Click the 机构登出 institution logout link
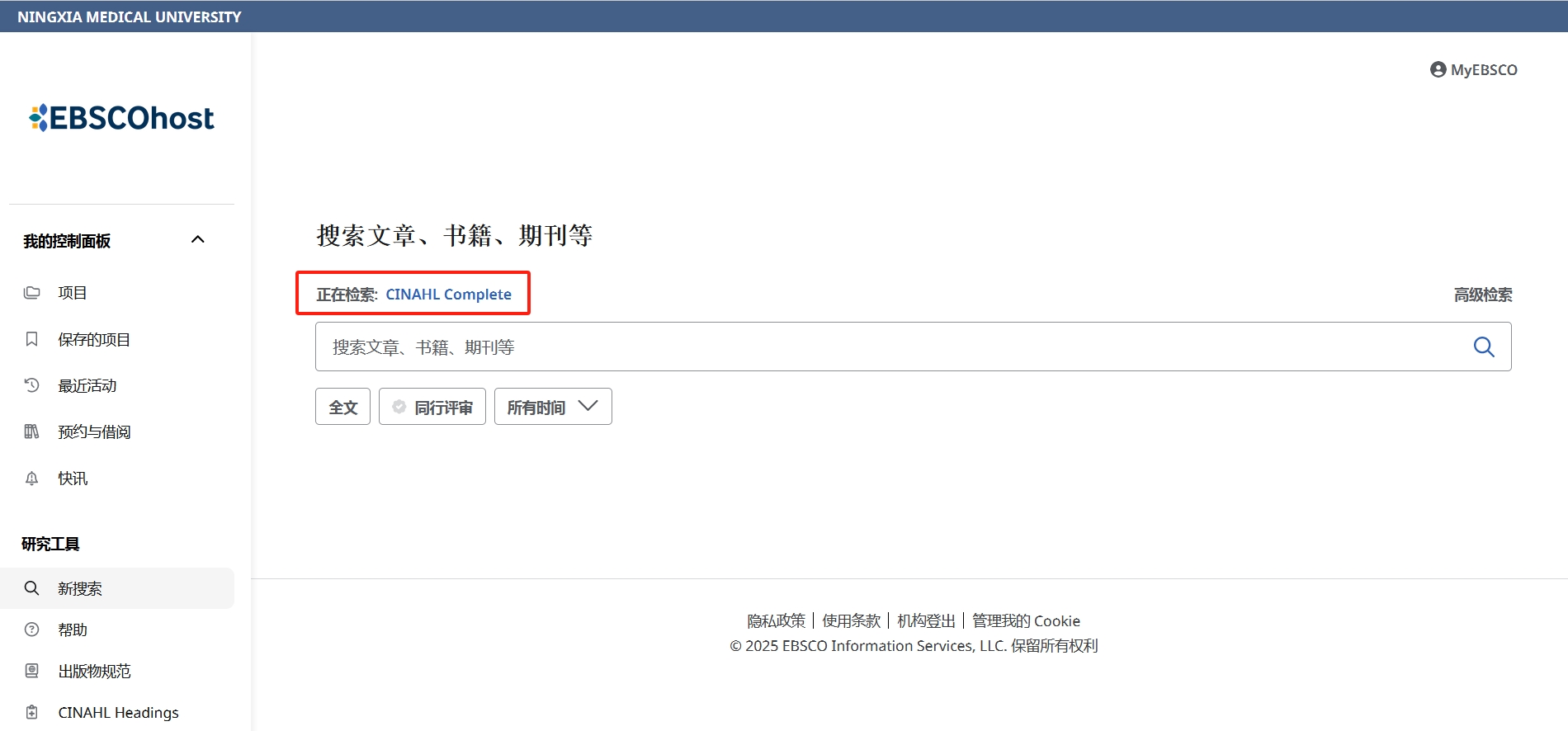The width and height of the screenshot is (1568, 731). pos(926,620)
